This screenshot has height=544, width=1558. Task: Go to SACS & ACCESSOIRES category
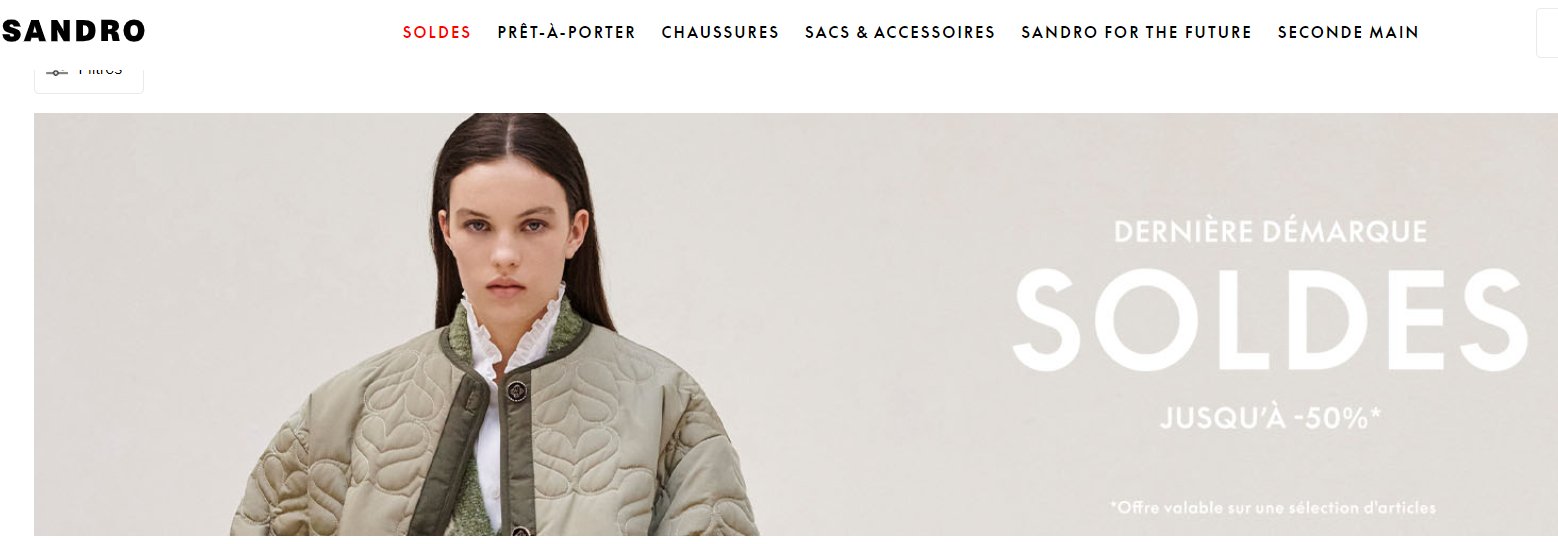tap(900, 32)
